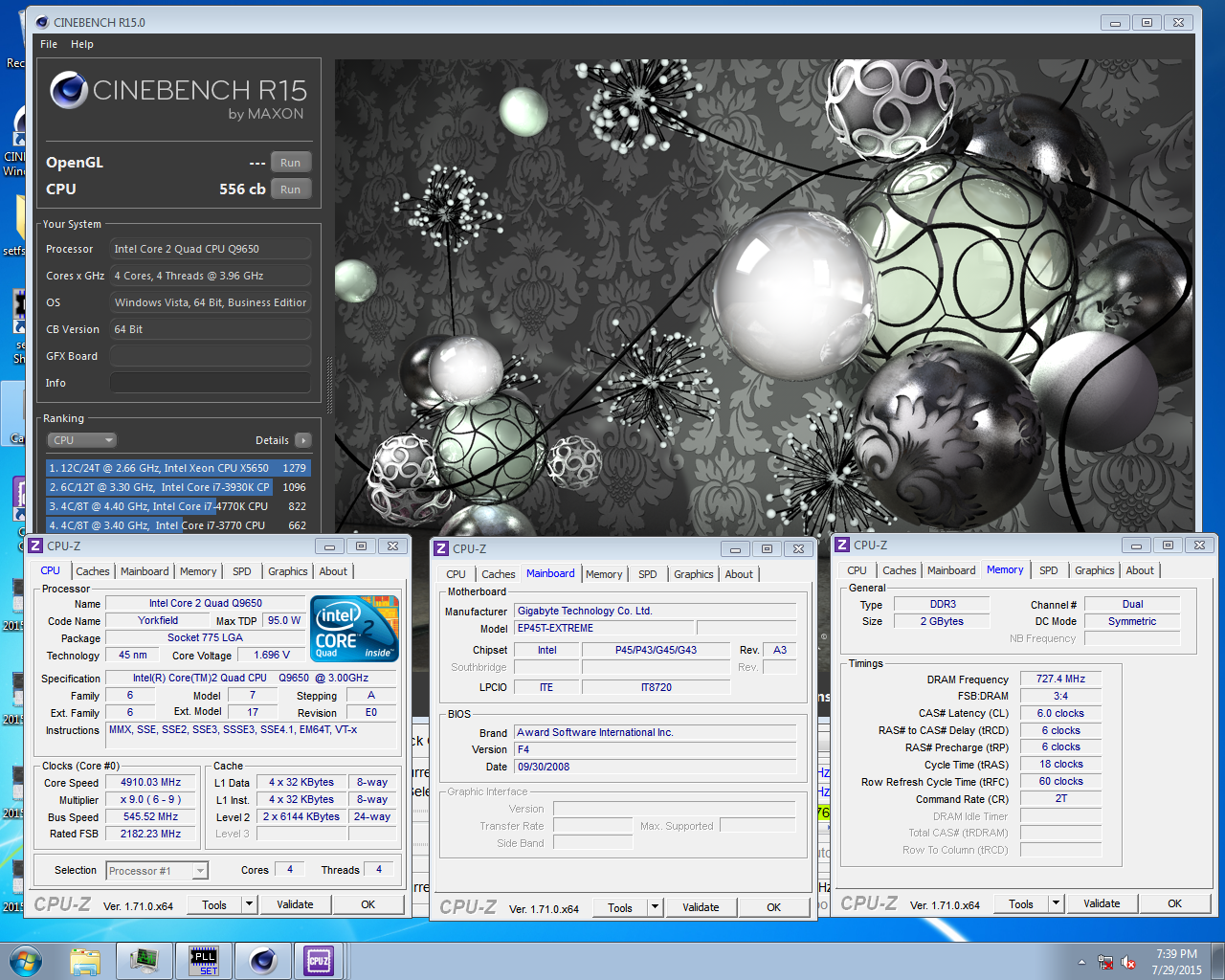Screen dimensions: 1225x980
Task: Open About tab in Memory CPU-Z window
Action: tap(1140, 570)
